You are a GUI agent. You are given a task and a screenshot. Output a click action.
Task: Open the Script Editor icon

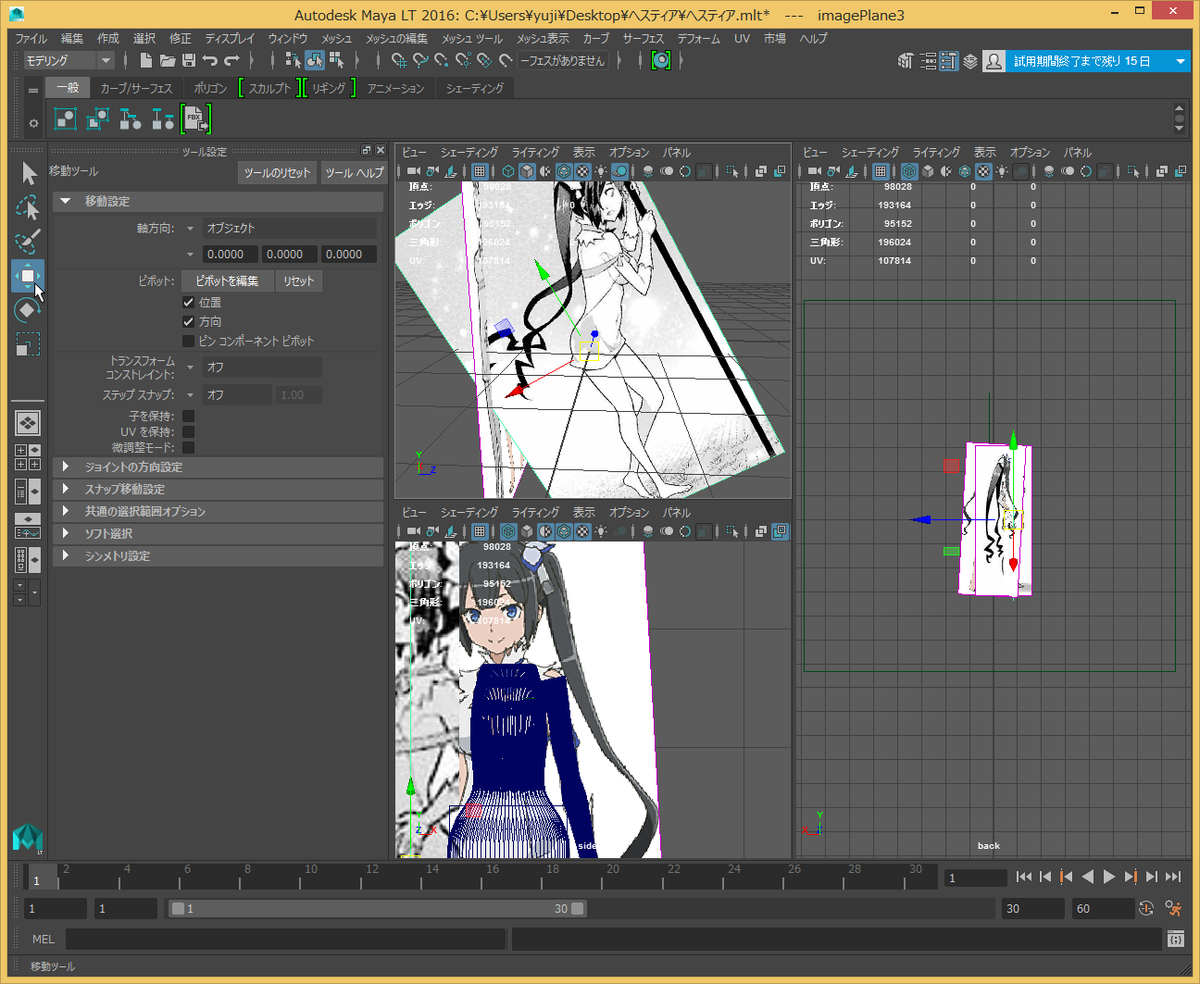1174,940
